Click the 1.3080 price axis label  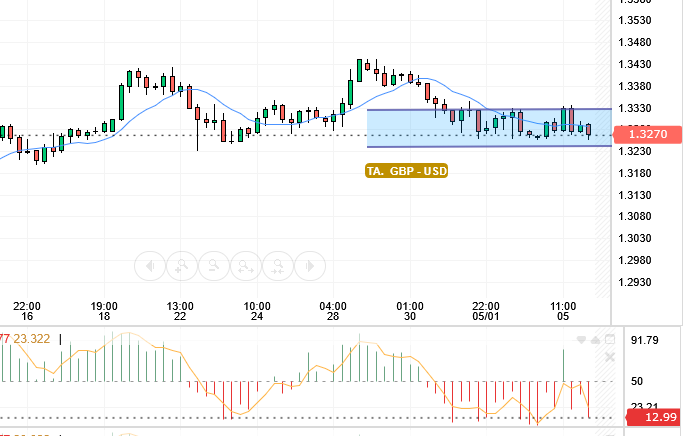click(635, 216)
